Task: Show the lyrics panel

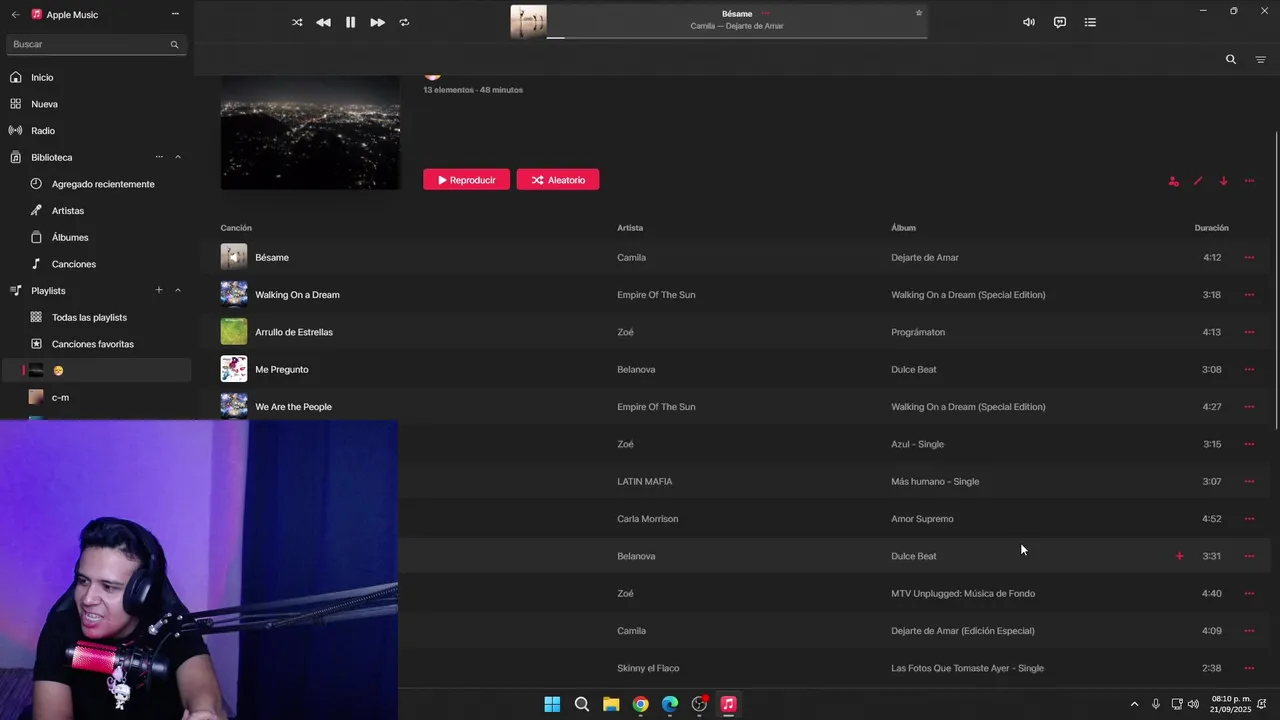Action: (1059, 22)
